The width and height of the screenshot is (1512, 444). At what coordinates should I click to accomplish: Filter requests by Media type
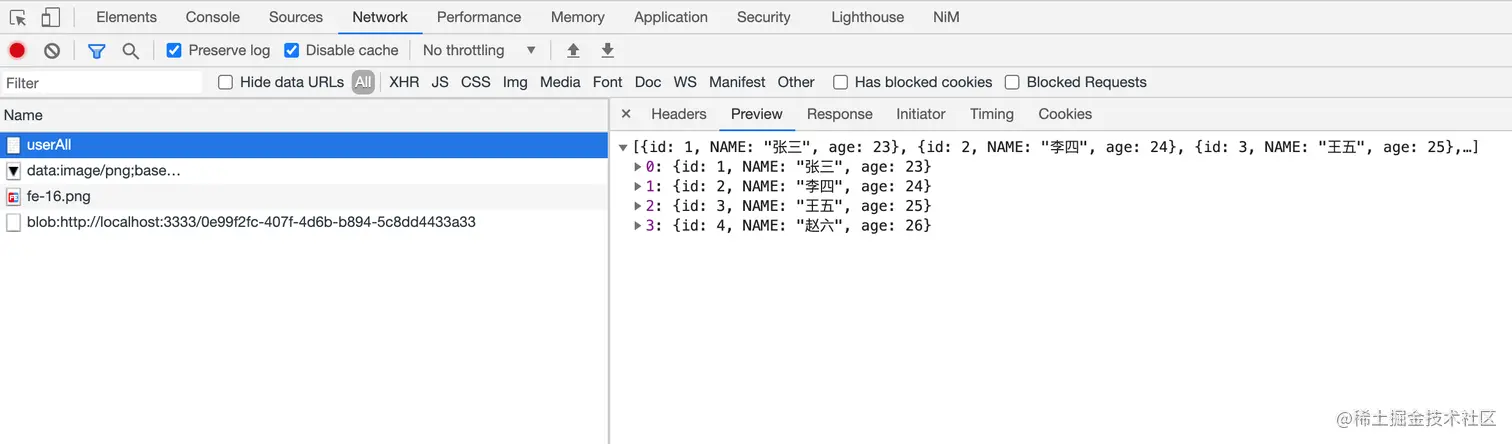pos(560,82)
